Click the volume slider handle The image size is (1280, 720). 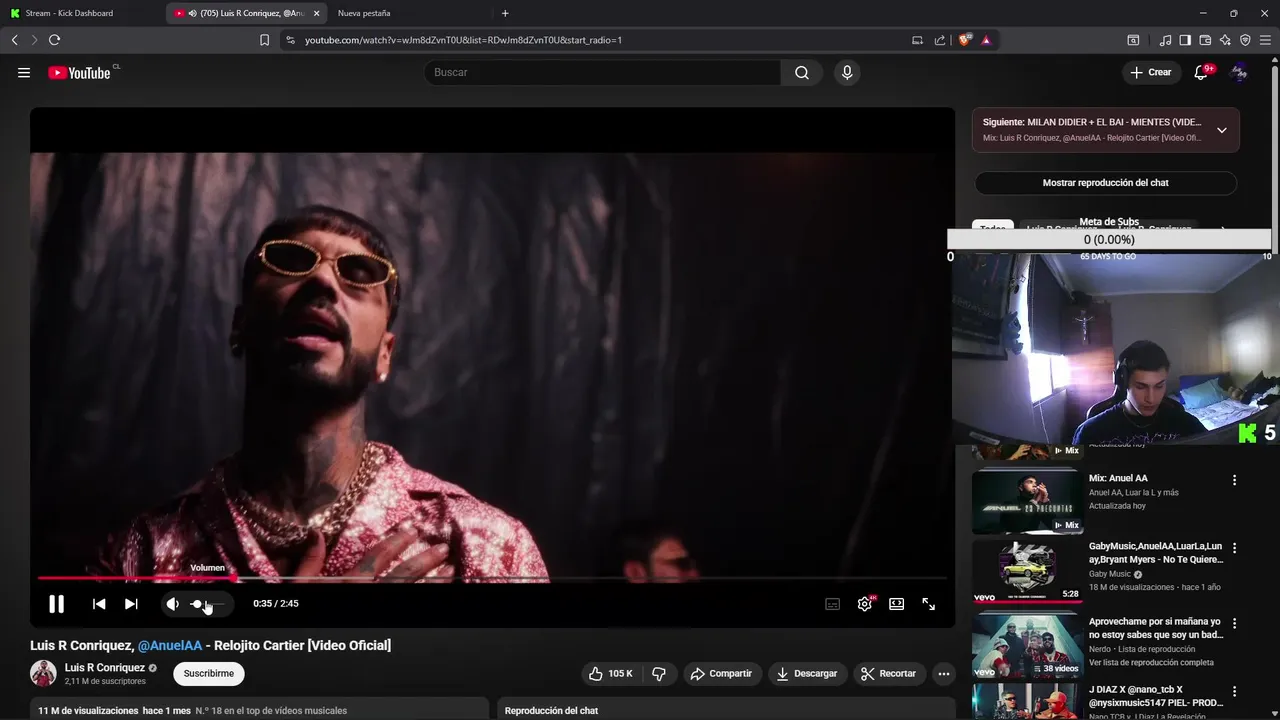click(197, 604)
